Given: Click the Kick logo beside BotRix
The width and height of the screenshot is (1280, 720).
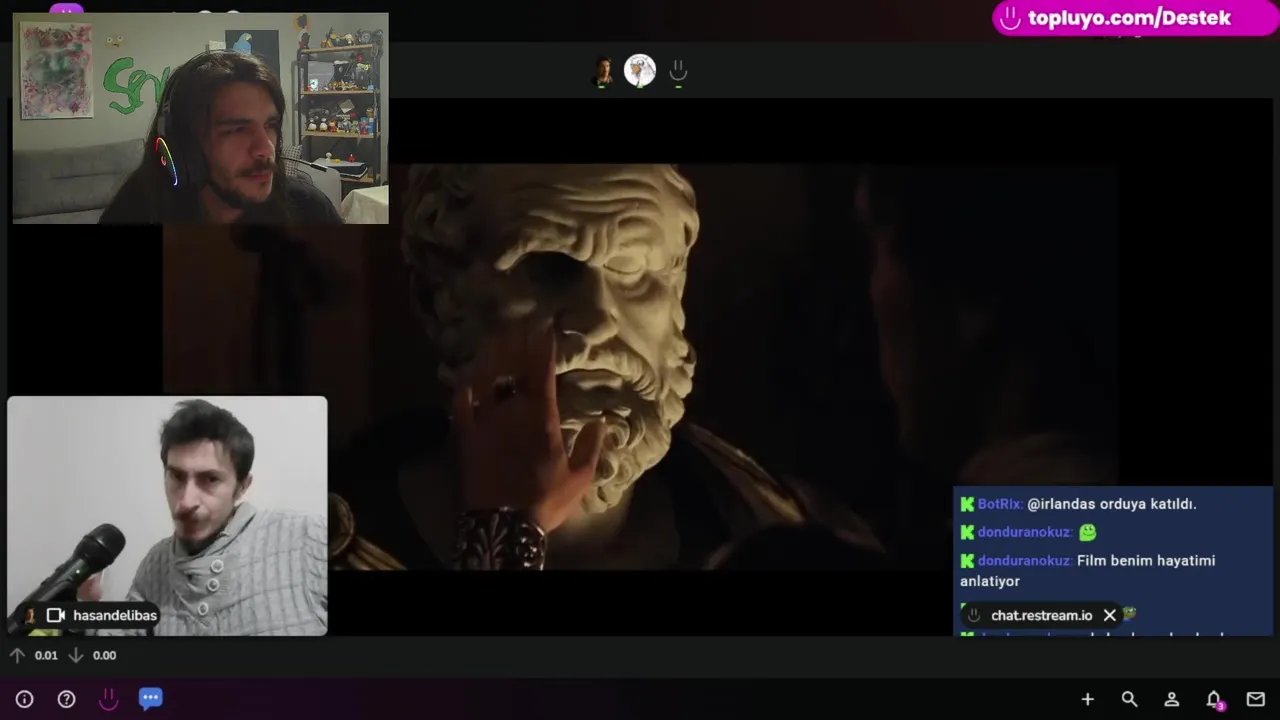Looking at the screenshot, I should point(967,504).
